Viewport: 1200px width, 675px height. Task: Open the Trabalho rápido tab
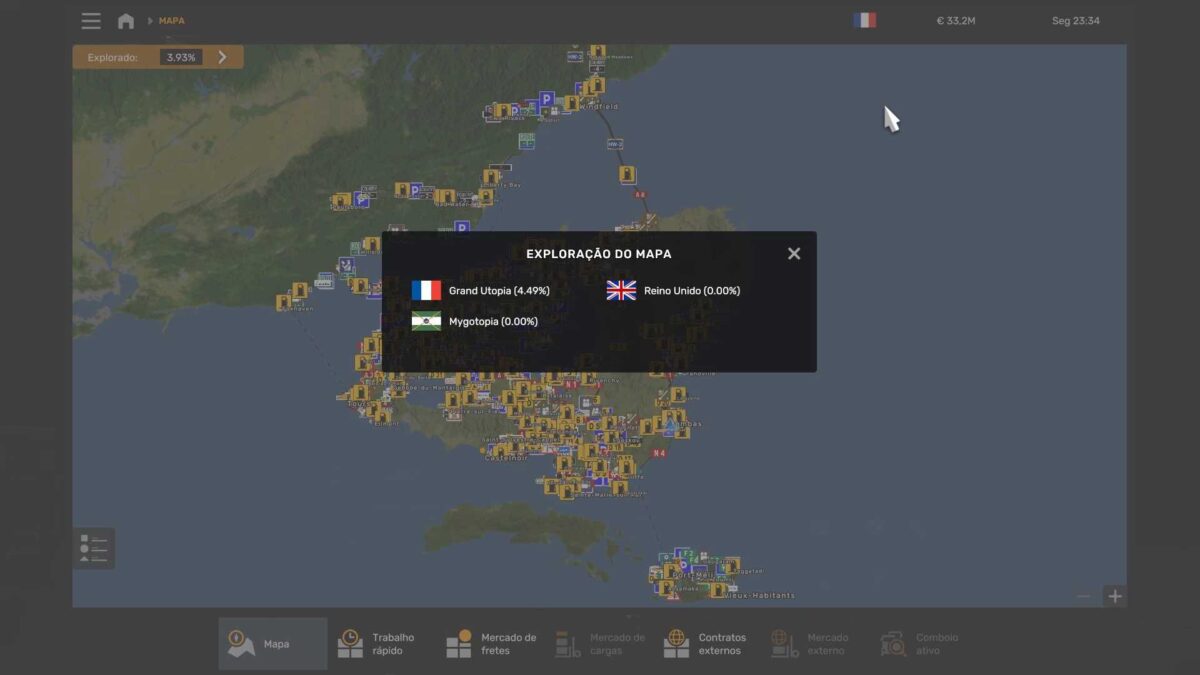(380, 644)
